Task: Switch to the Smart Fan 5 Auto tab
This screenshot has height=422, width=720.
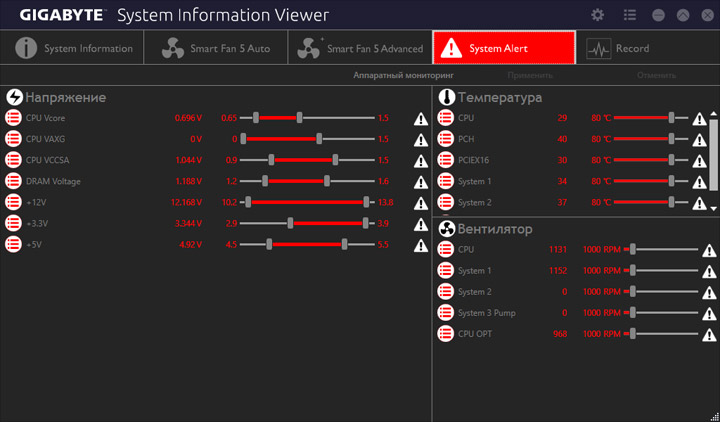Action: [216, 48]
